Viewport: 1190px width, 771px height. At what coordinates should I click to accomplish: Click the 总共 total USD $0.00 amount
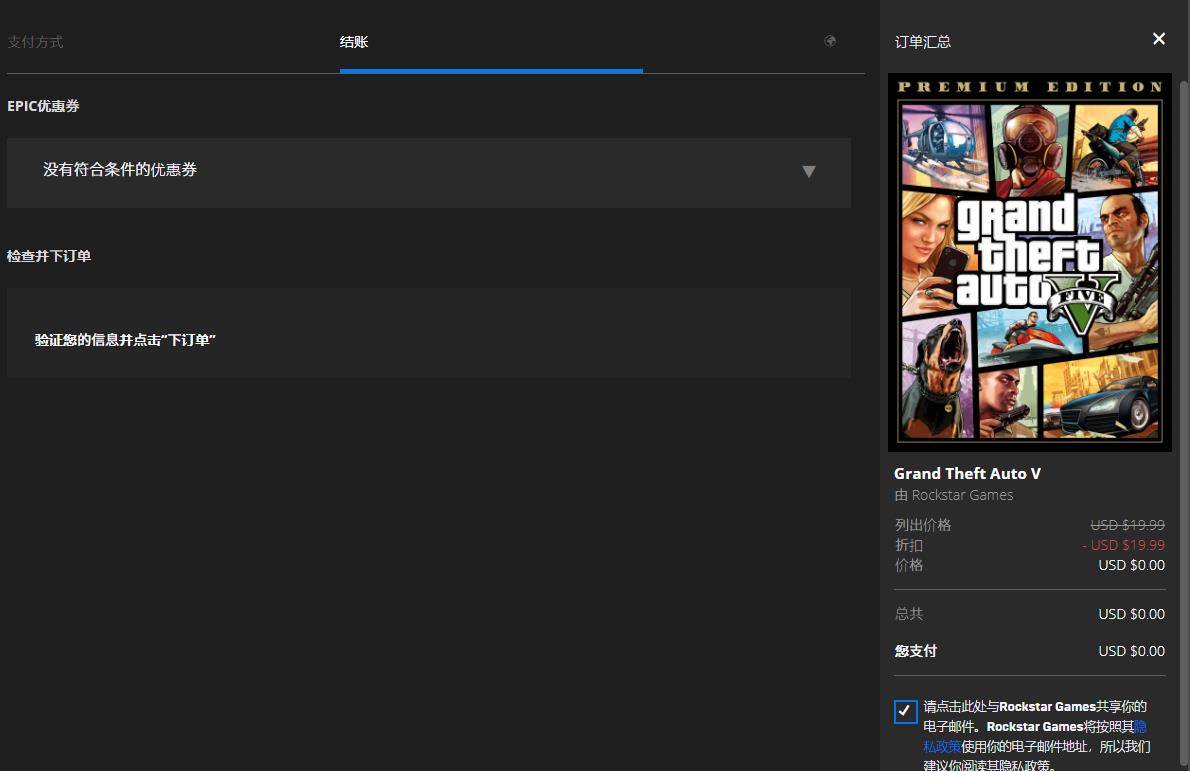[x=1131, y=614]
